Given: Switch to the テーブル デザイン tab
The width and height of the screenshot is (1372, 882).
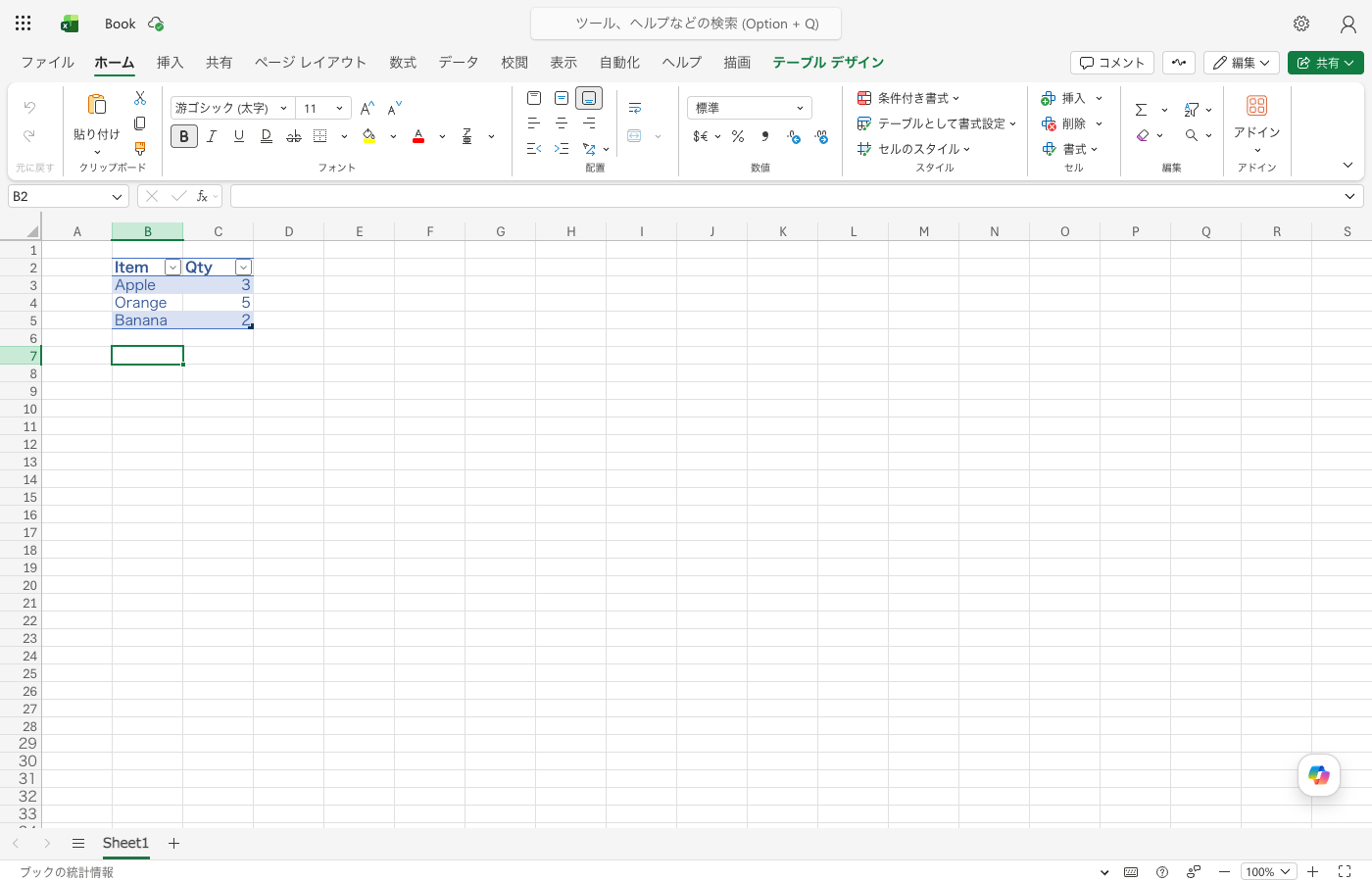Looking at the screenshot, I should [828, 62].
